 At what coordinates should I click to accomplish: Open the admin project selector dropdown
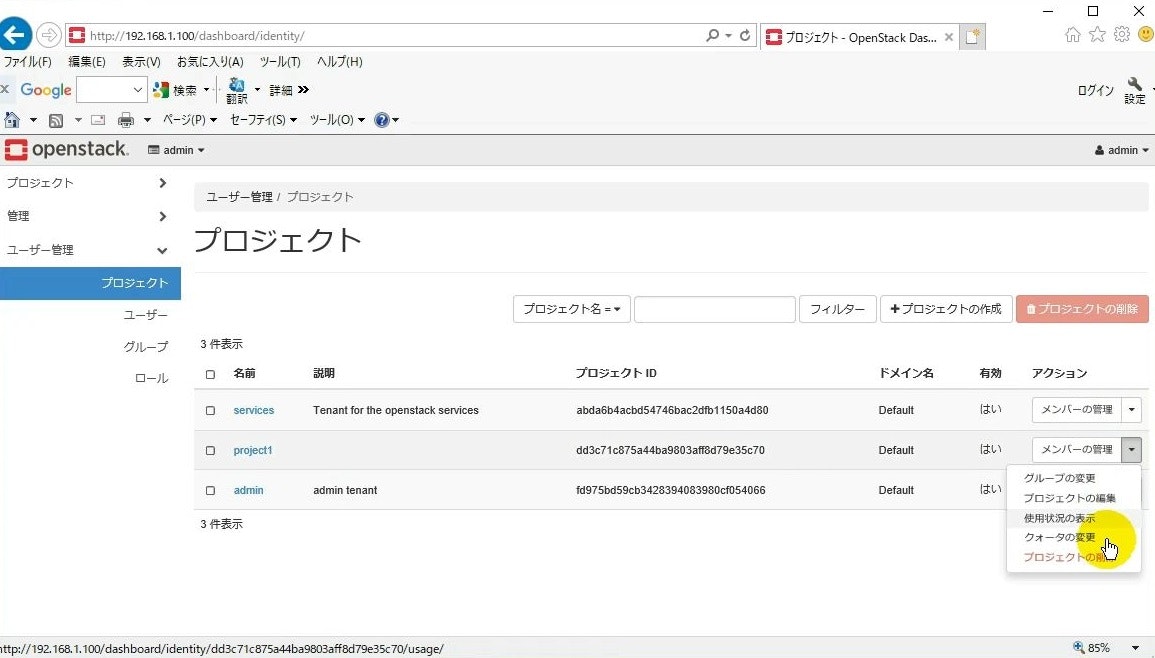[x=176, y=150]
